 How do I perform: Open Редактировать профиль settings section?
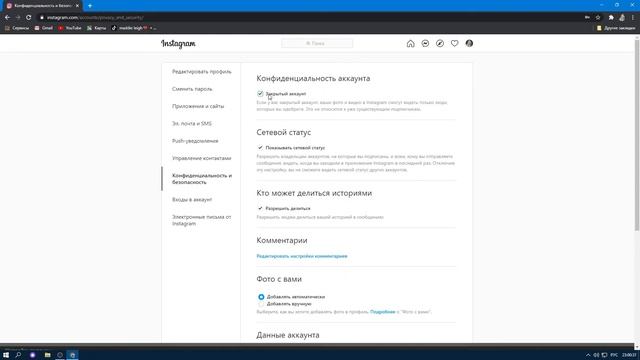tap(202, 72)
